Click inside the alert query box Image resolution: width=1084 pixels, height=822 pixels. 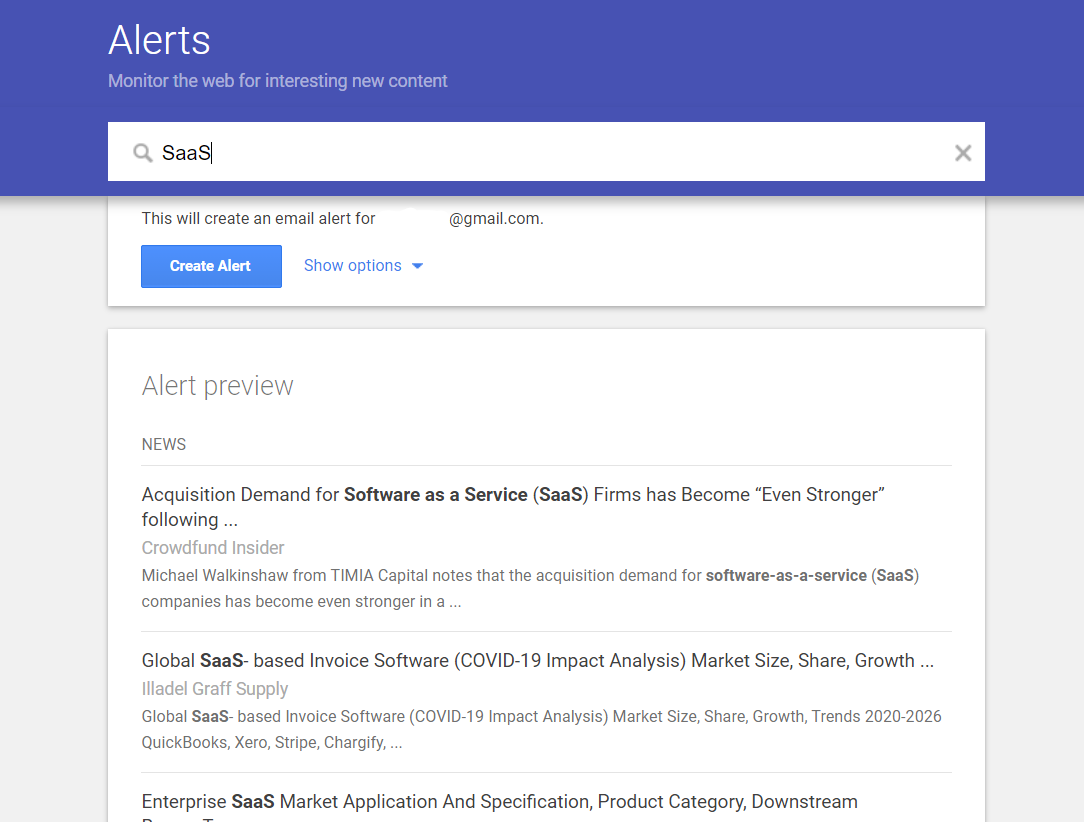[400, 152]
